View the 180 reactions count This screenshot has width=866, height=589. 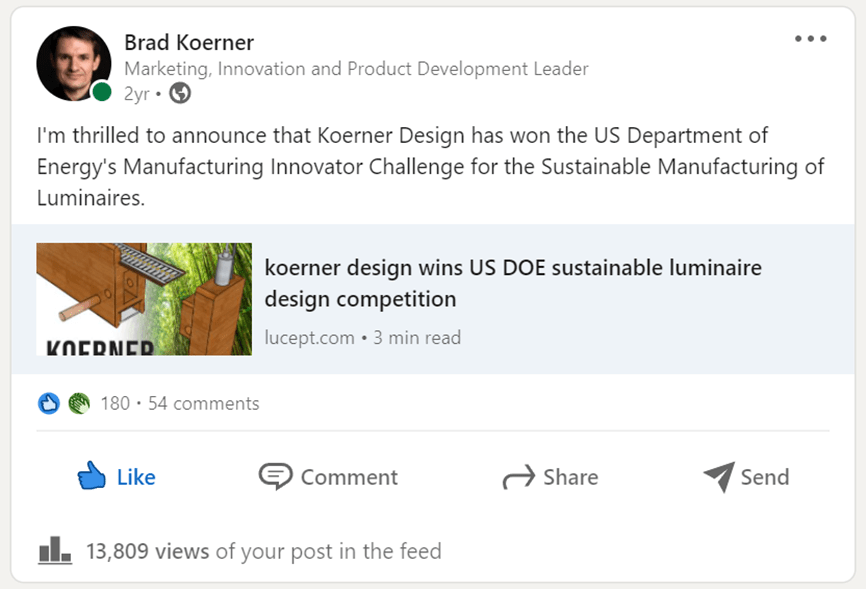coord(115,403)
